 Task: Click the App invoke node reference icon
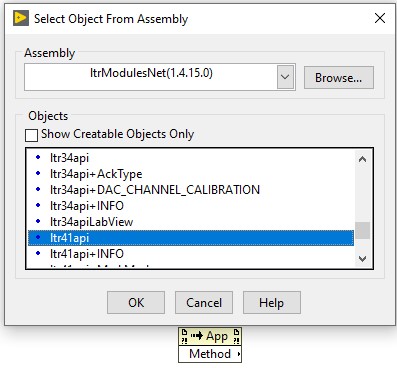pos(197,336)
